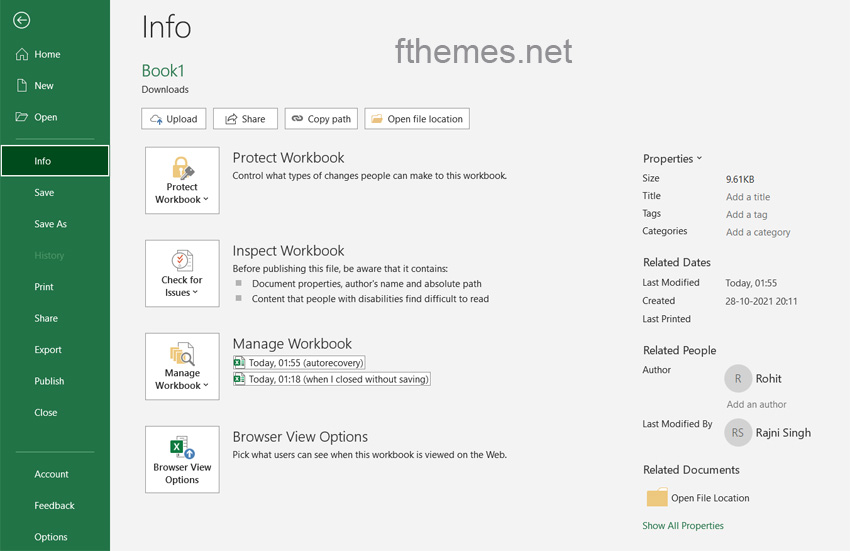Click the Upload button text
The height and width of the screenshot is (551, 850).
182,119
